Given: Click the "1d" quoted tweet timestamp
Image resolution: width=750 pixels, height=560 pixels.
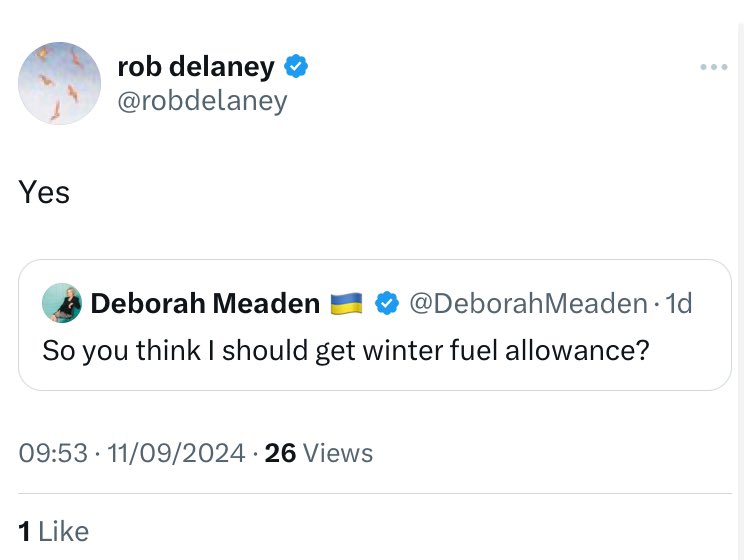Looking at the screenshot, I should pyautogui.click(x=680, y=304).
